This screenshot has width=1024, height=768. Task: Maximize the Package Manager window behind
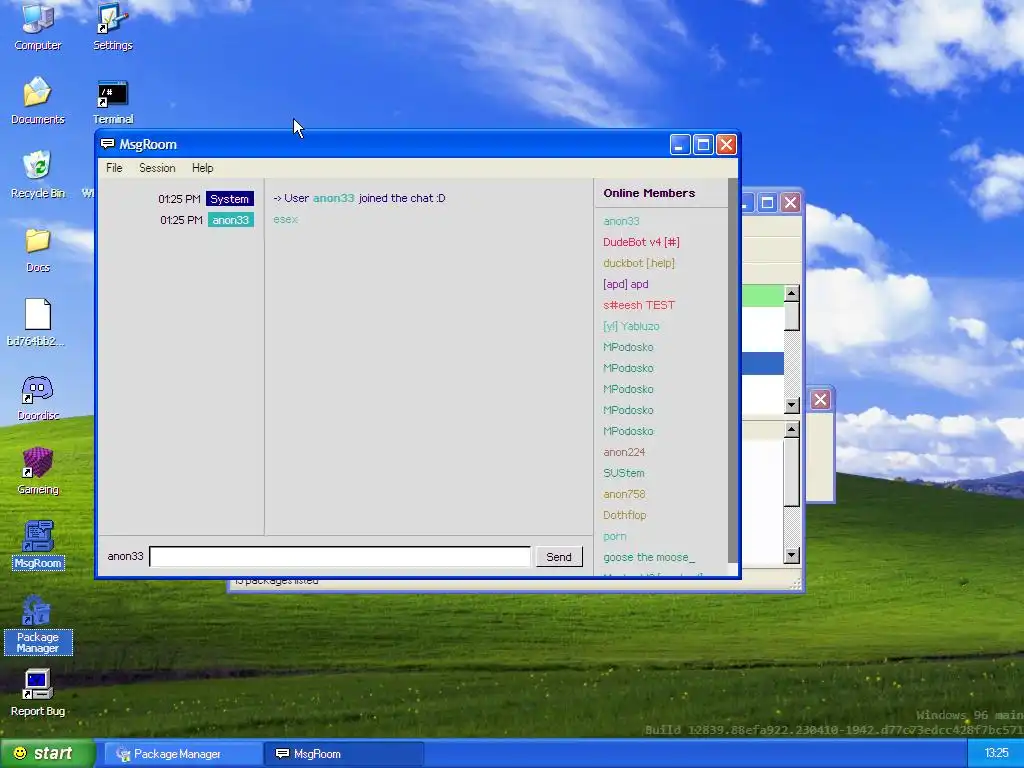tap(767, 202)
